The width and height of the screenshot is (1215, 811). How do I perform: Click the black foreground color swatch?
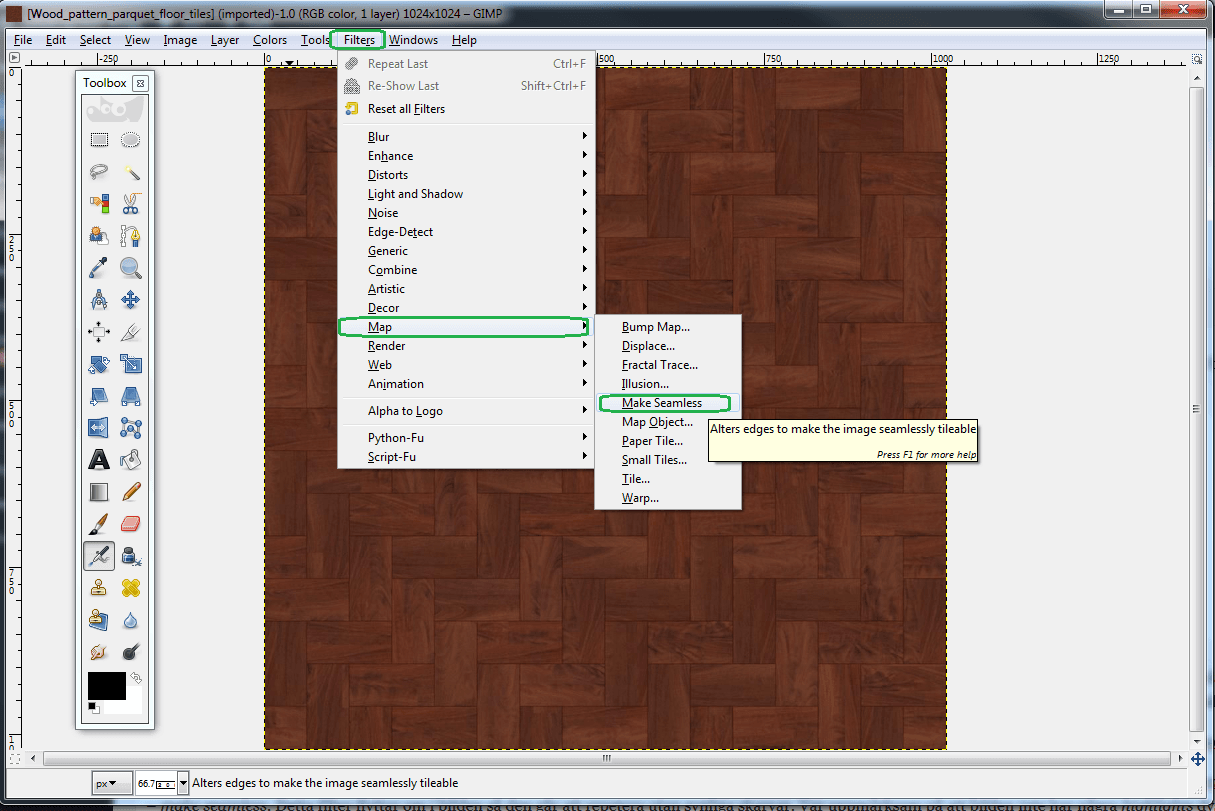pyautogui.click(x=105, y=685)
